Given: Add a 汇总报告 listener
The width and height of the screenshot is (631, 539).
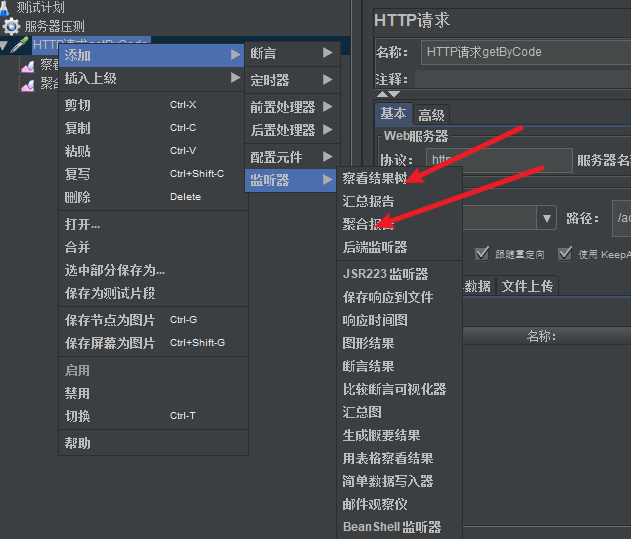Looking at the screenshot, I should tap(400, 201).
